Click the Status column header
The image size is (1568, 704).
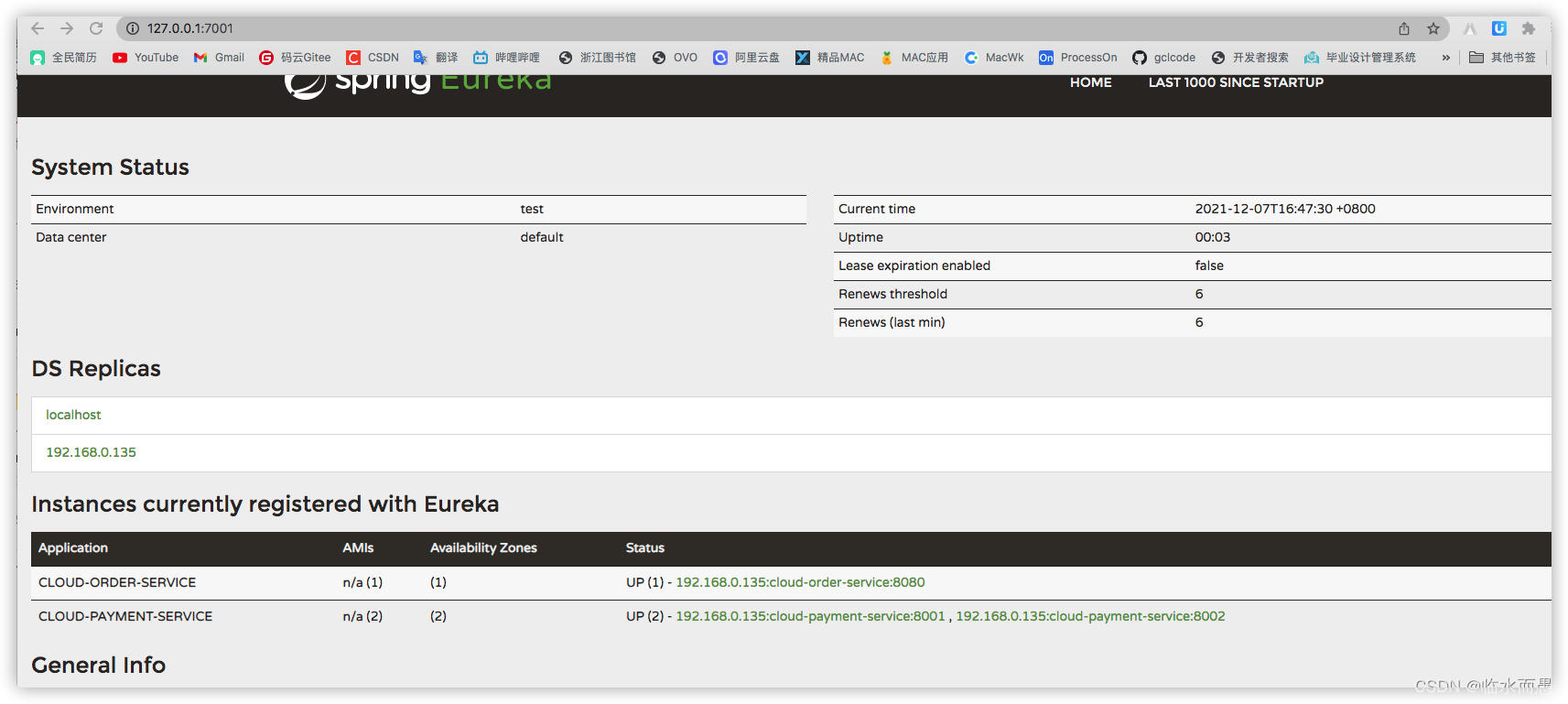[645, 547]
